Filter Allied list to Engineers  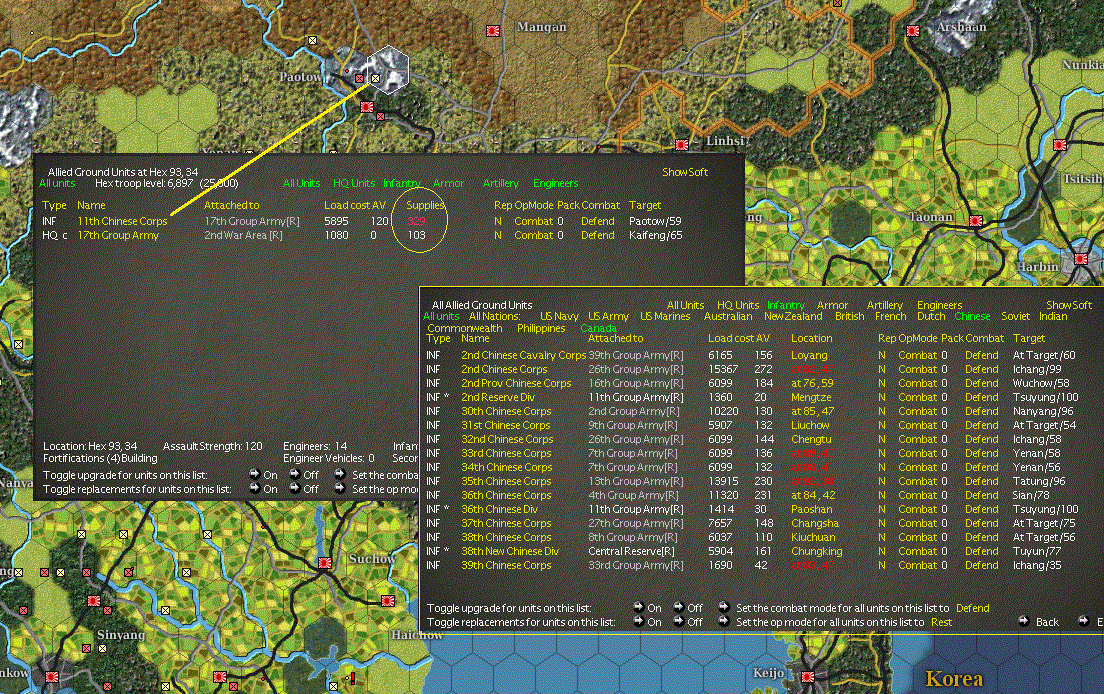pyautogui.click(x=939, y=305)
